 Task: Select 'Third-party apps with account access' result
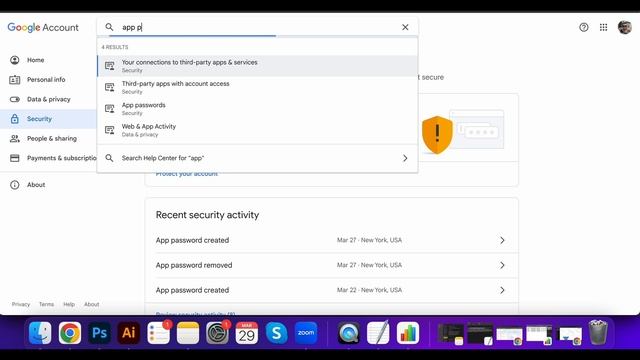(257, 87)
